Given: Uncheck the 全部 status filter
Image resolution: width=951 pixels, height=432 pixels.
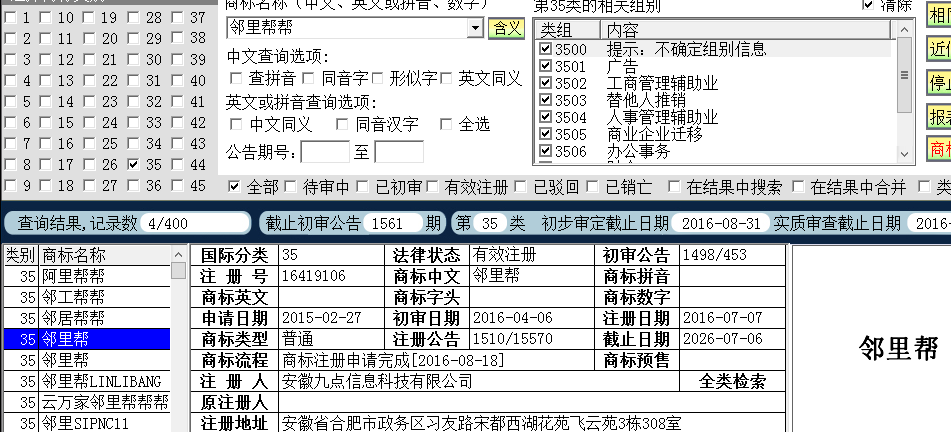Looking at the screenshot, I should pyautogui.click(x=234, y=186).
